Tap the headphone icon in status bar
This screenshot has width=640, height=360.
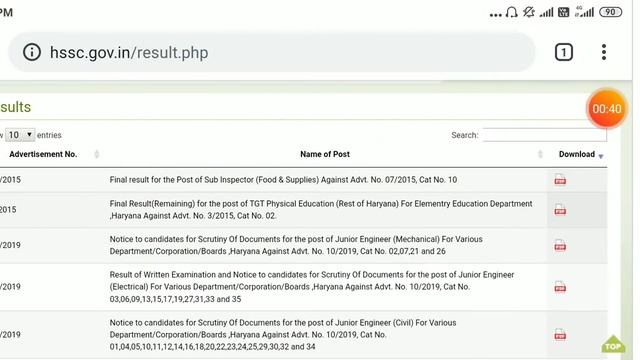(511, 13)
